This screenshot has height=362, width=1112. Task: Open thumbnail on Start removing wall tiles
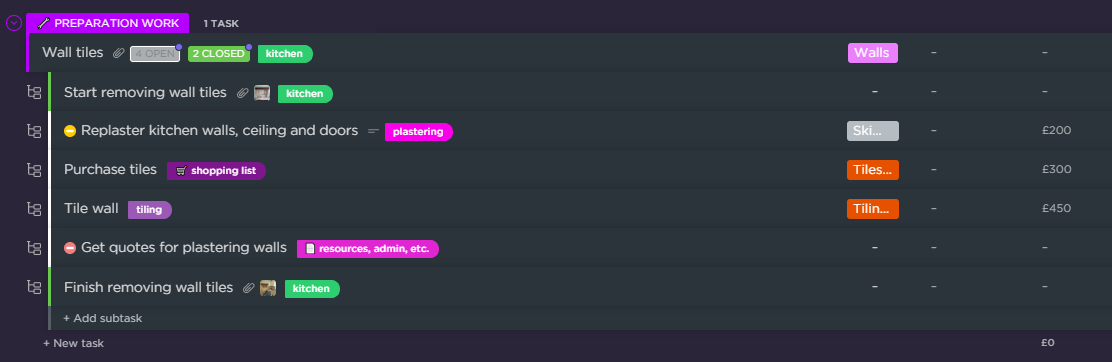[x=262, y=93]
